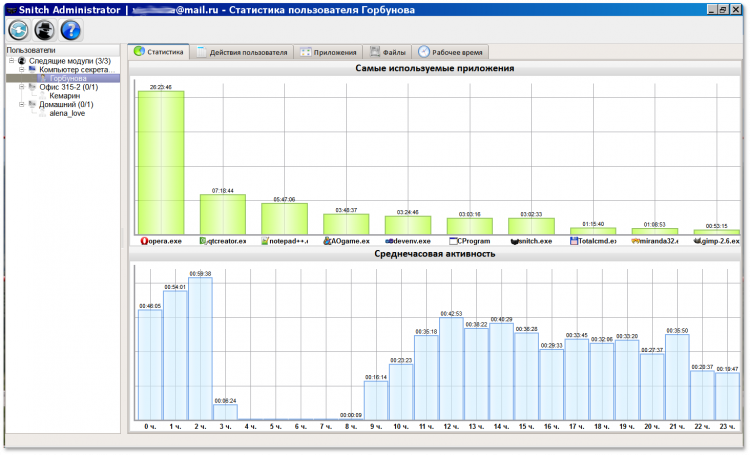Click the Refresh toolbar button
This screenshot has width=750, height=455.
pos(19,30)
